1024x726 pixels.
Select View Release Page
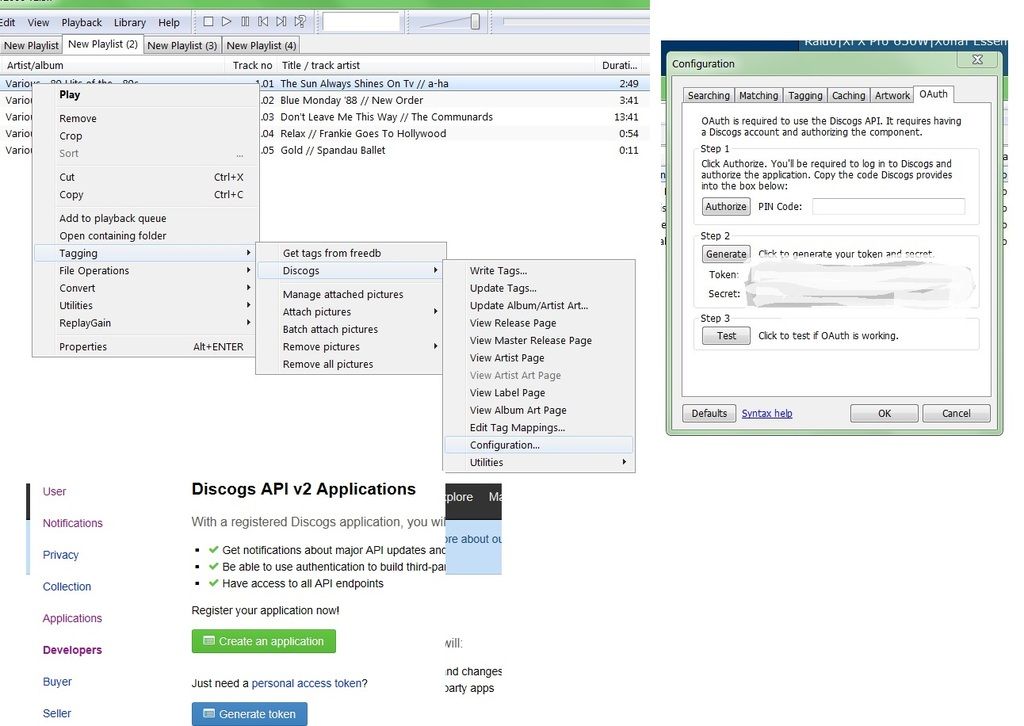pos(539,323)
